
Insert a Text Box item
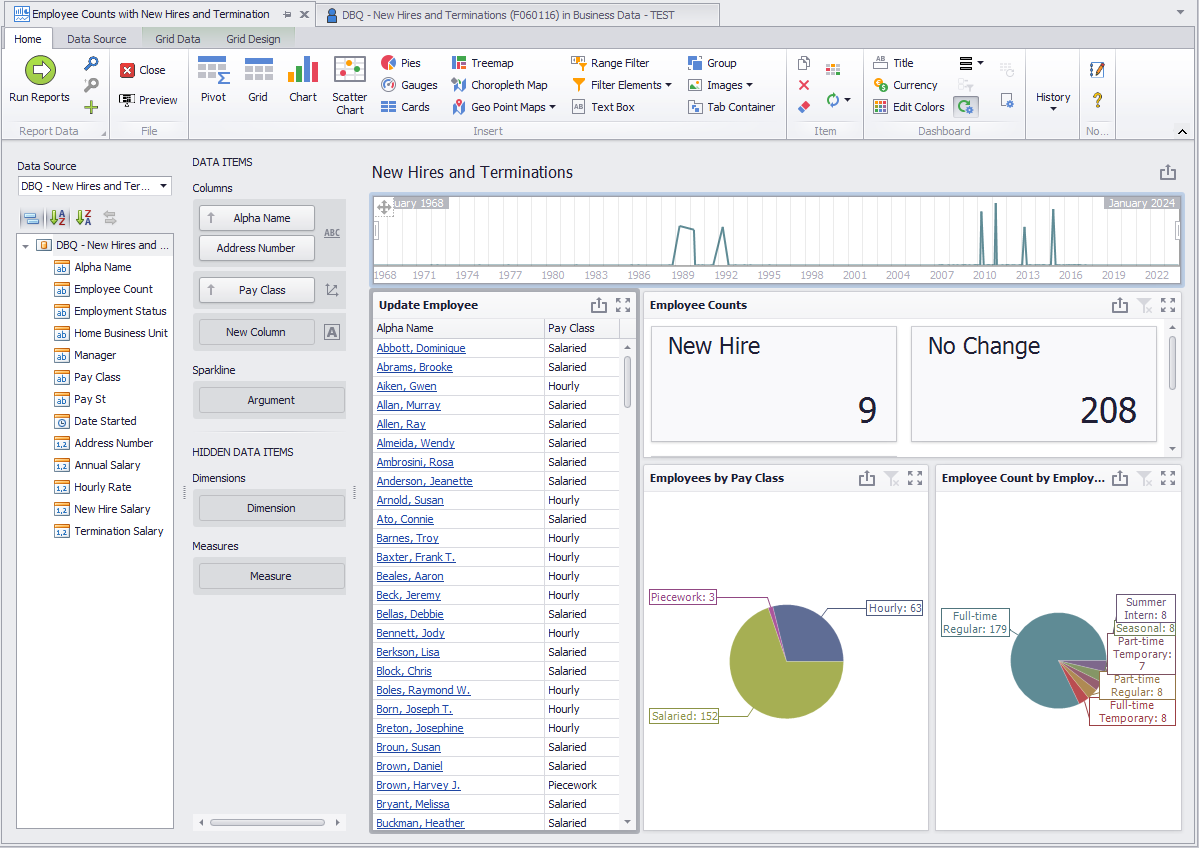click(x=603, y=107)
